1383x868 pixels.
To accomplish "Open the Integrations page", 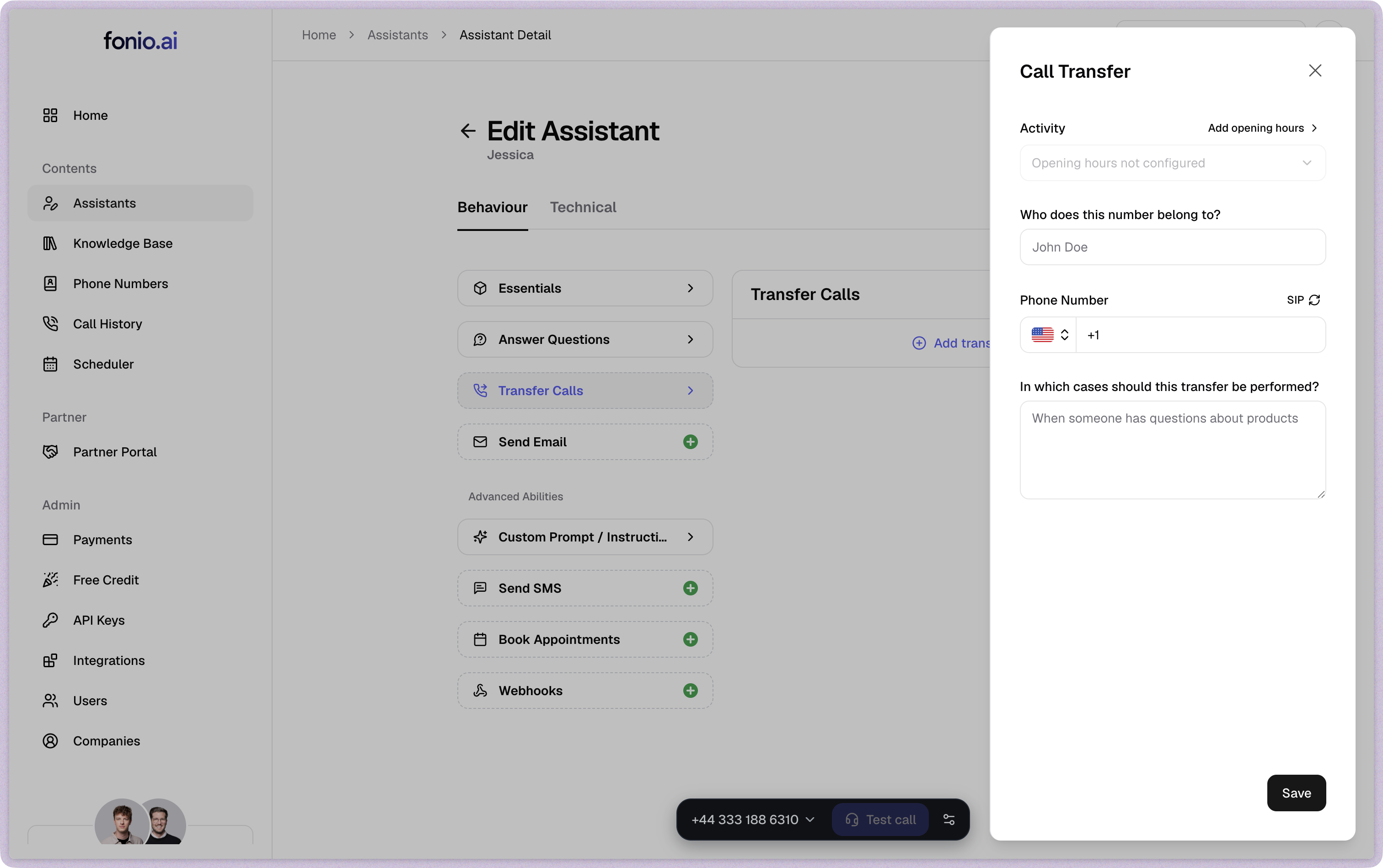I will pyautogui.click(x=108, y=660).
